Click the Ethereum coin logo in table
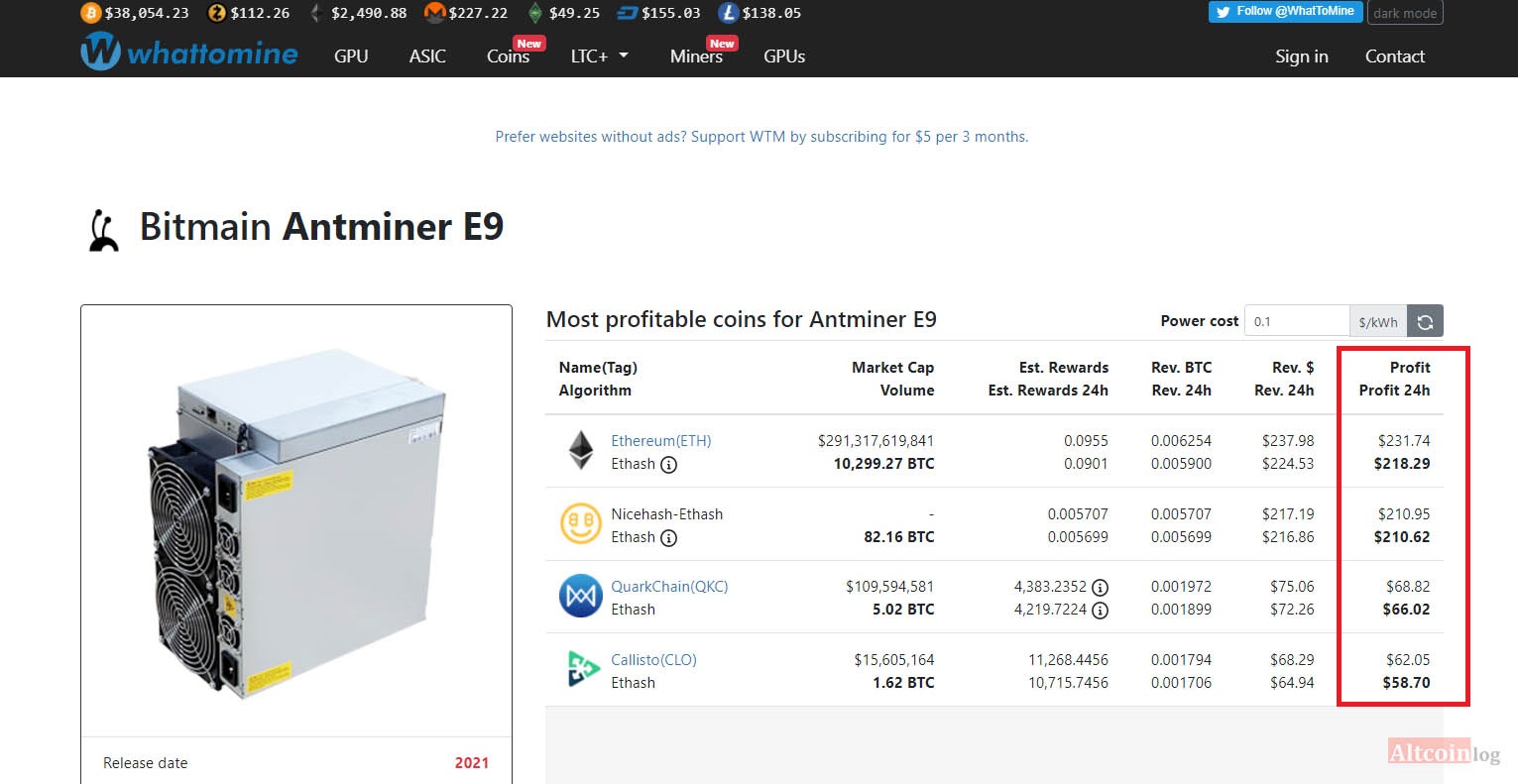The width and height of the screenshot is (1518, 784). point(581,450)
